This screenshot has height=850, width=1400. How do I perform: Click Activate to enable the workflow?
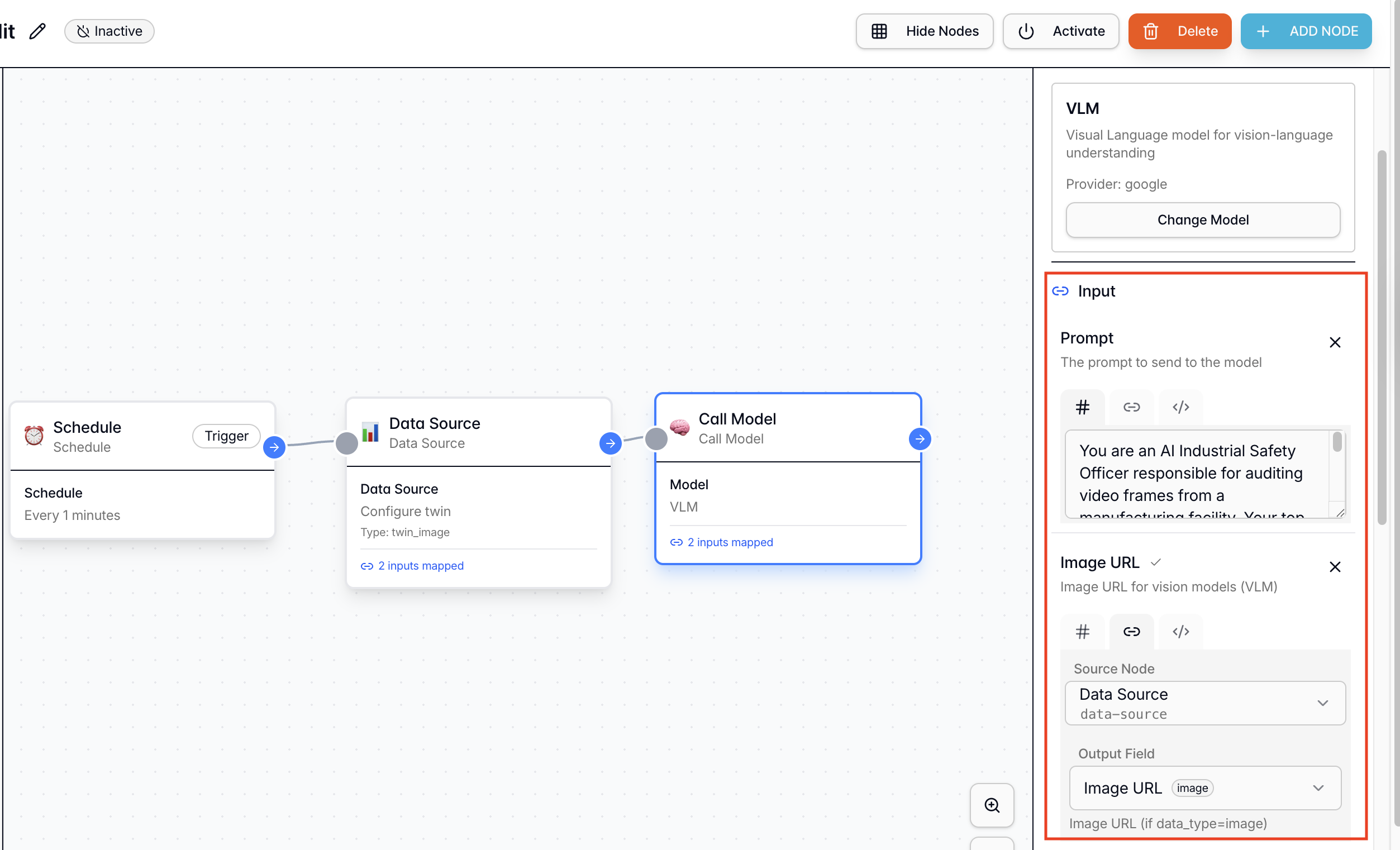pos(1060,31)
